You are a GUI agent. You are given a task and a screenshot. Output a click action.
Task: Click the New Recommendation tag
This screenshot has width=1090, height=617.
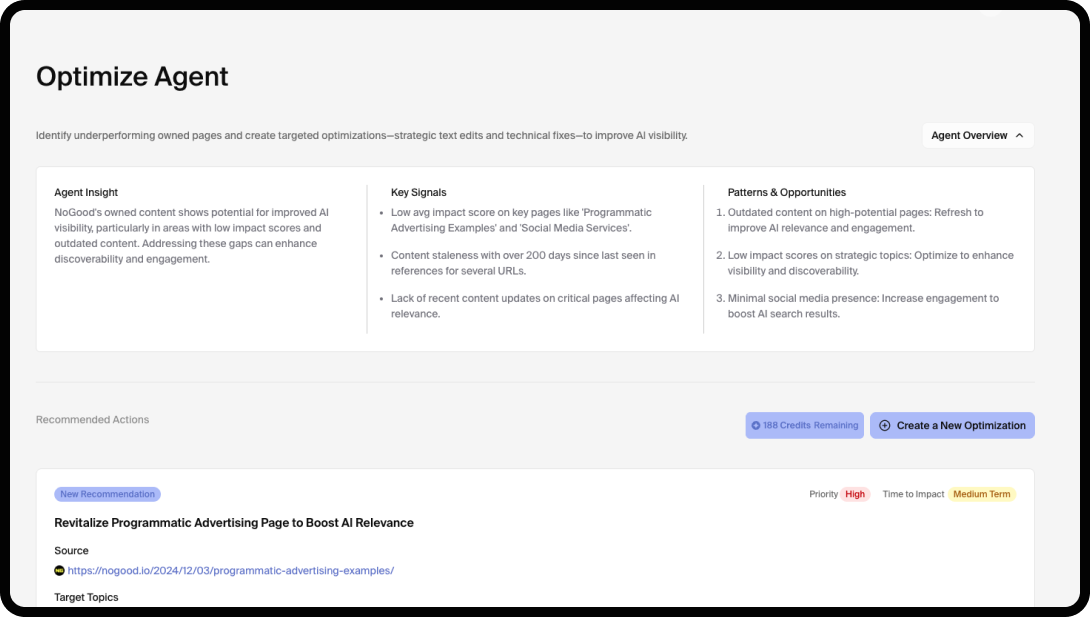[x=107, y=494]
